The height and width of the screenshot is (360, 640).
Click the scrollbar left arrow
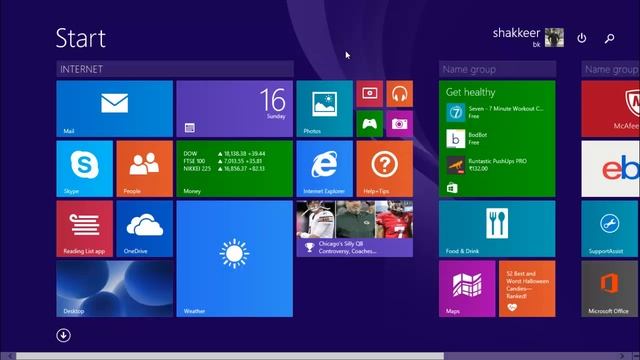(10, 356)
